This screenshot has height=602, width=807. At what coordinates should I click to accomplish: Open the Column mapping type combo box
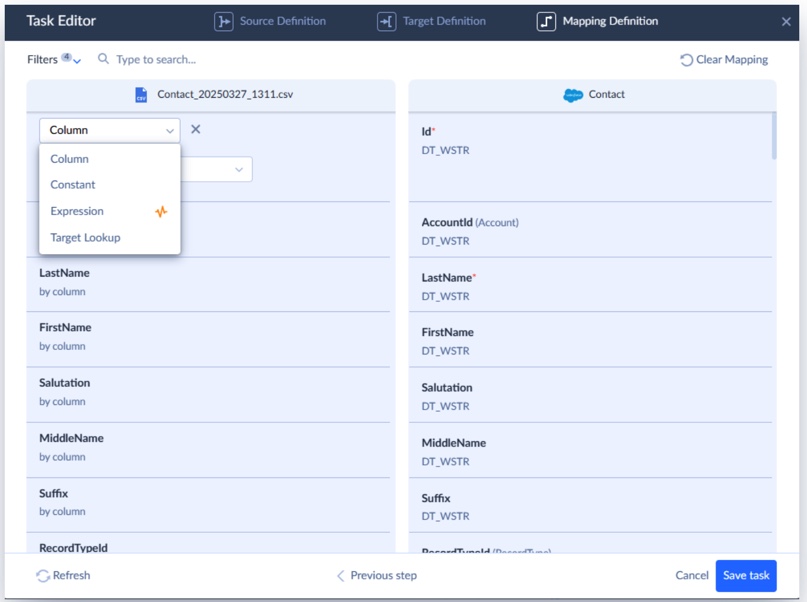[110, 130]
